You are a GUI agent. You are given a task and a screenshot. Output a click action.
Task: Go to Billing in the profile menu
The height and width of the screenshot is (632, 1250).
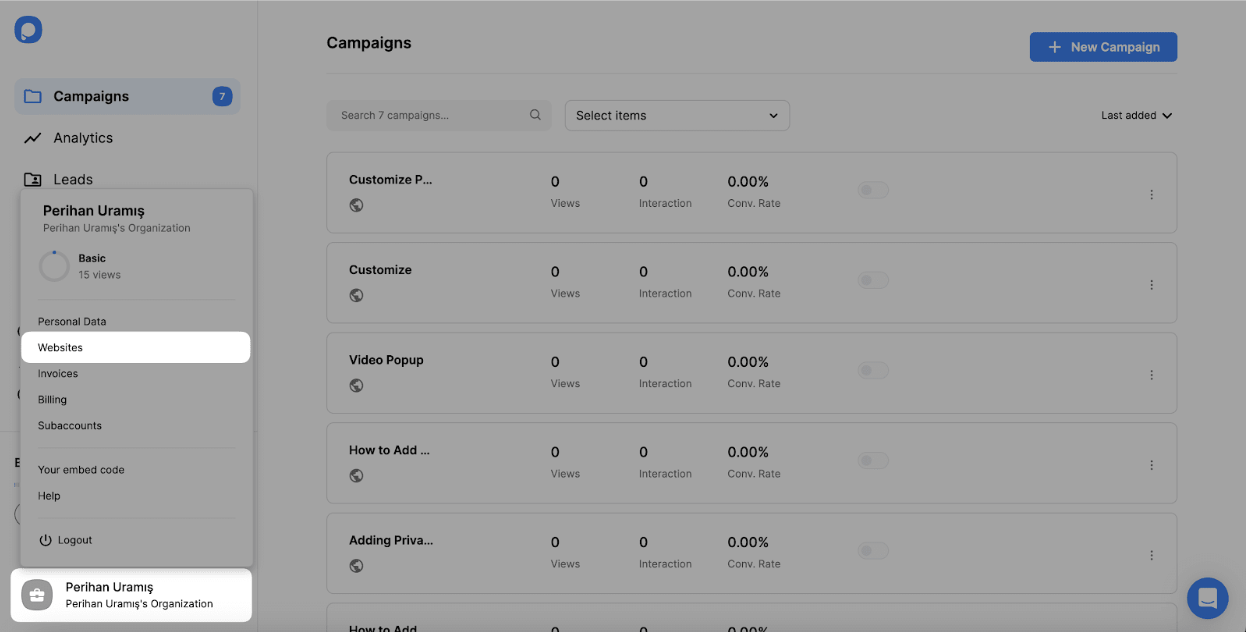[x=52, y=399]
